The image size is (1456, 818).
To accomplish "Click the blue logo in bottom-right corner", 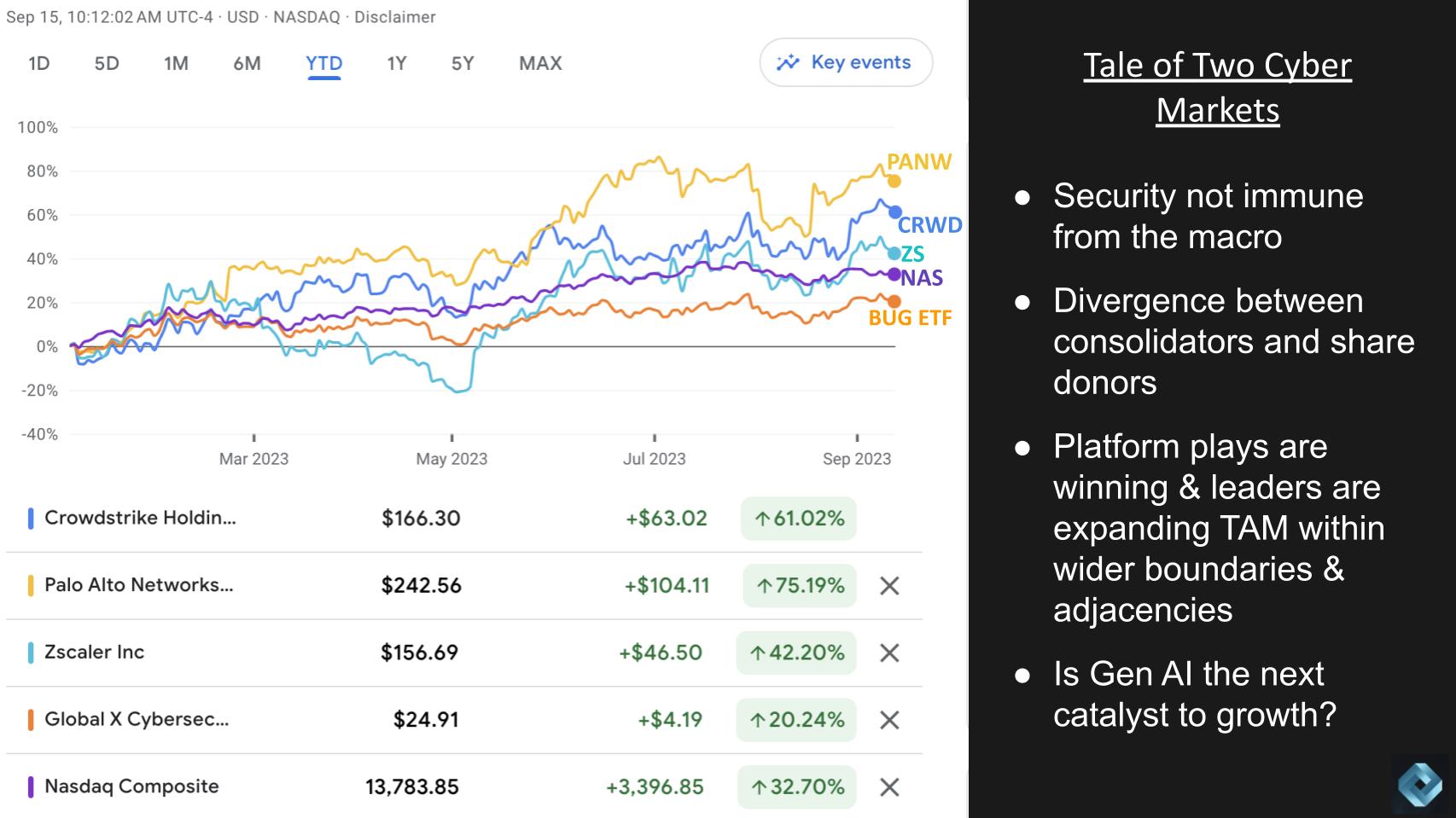I will pyautogui.click(x=1420, y=784).
